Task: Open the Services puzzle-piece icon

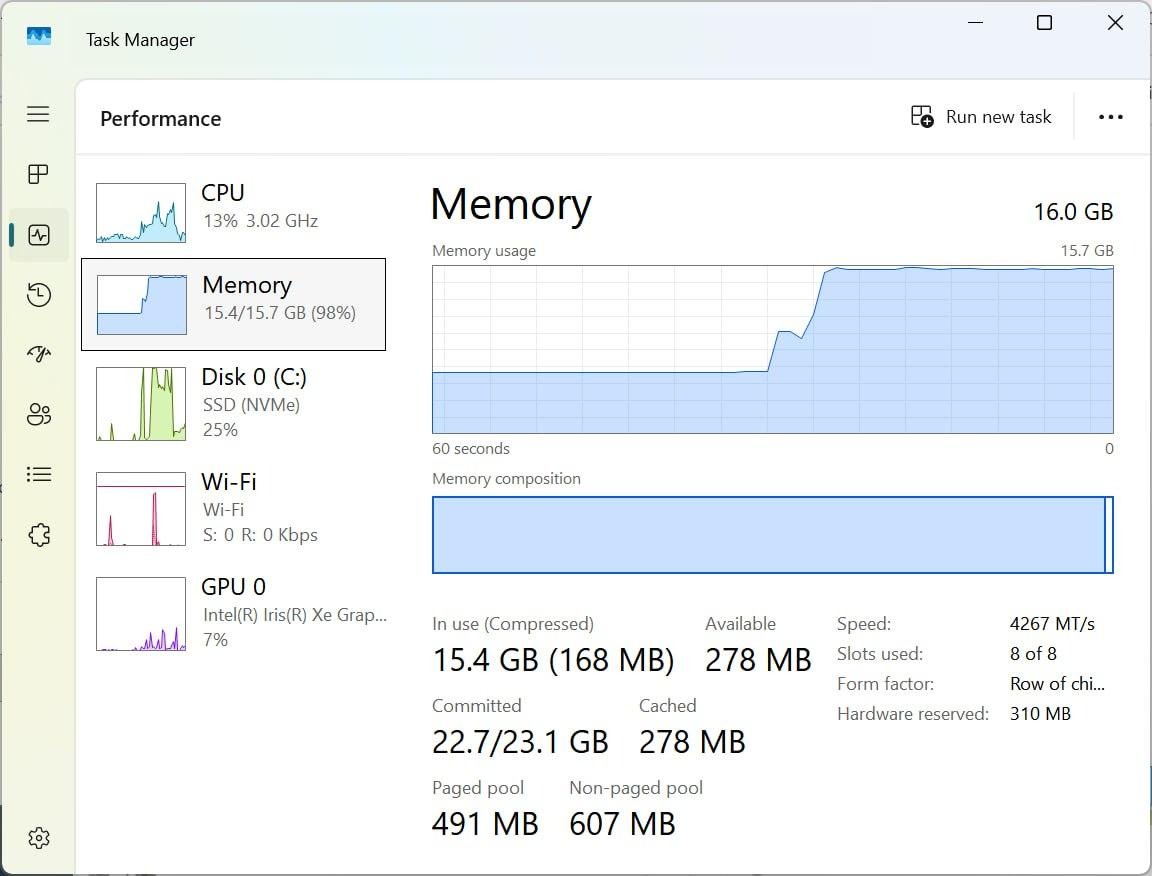Action: click(x=38, y=535)
